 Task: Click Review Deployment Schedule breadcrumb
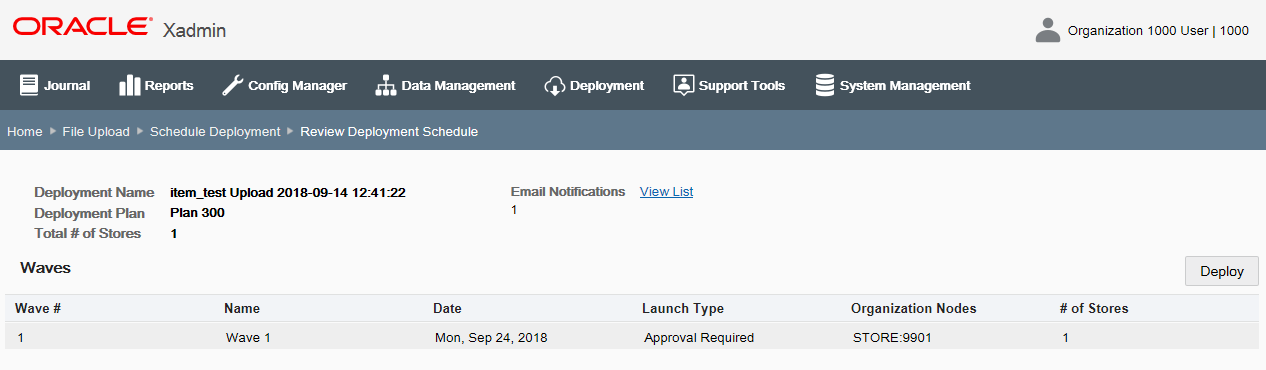click(x=389, y=131)
